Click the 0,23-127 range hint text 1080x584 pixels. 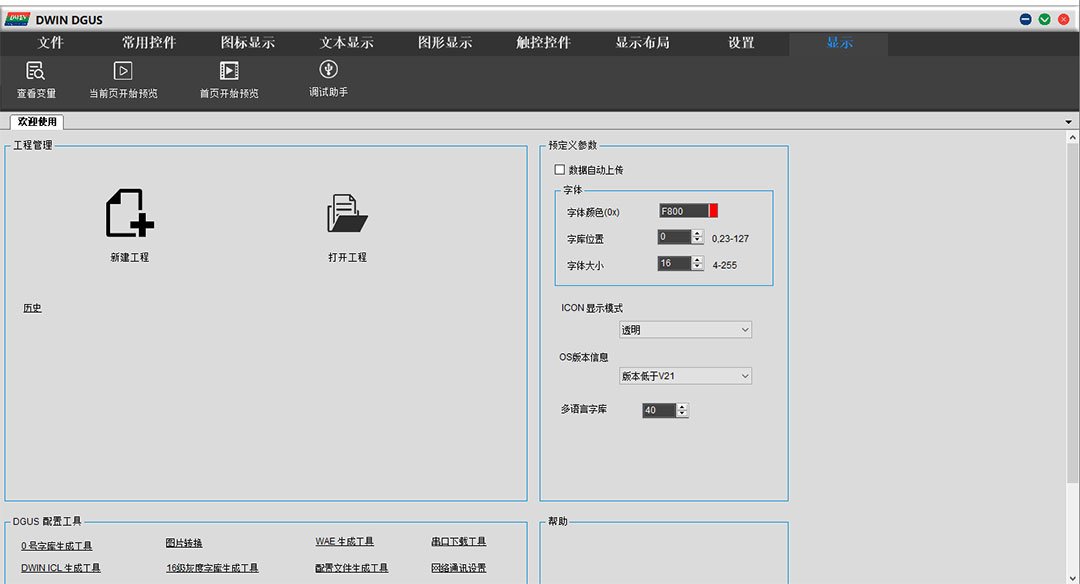(x=730, y=238)
